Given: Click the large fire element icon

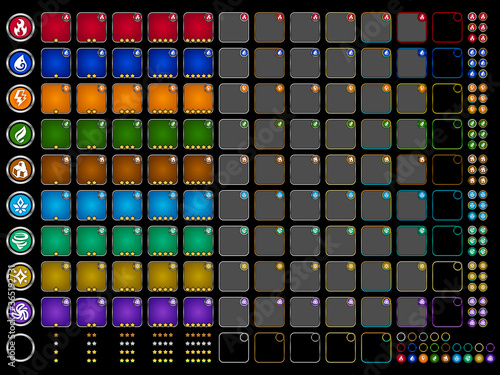Looking at the screenshot, I should pyautogui.click(x=20, y=27).
